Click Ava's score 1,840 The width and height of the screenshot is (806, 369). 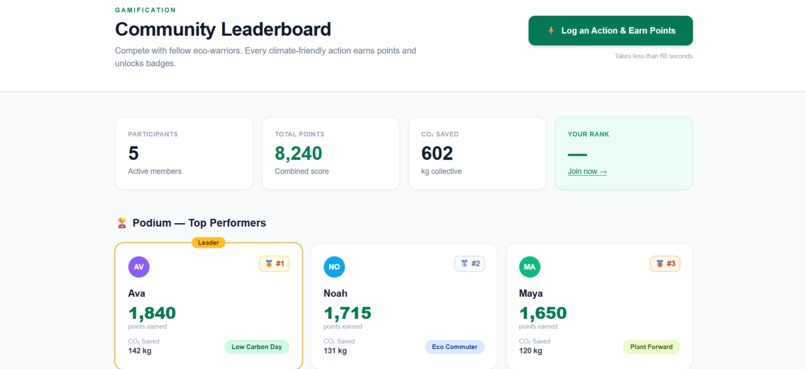pyautogui.click(x=152, y=313)
